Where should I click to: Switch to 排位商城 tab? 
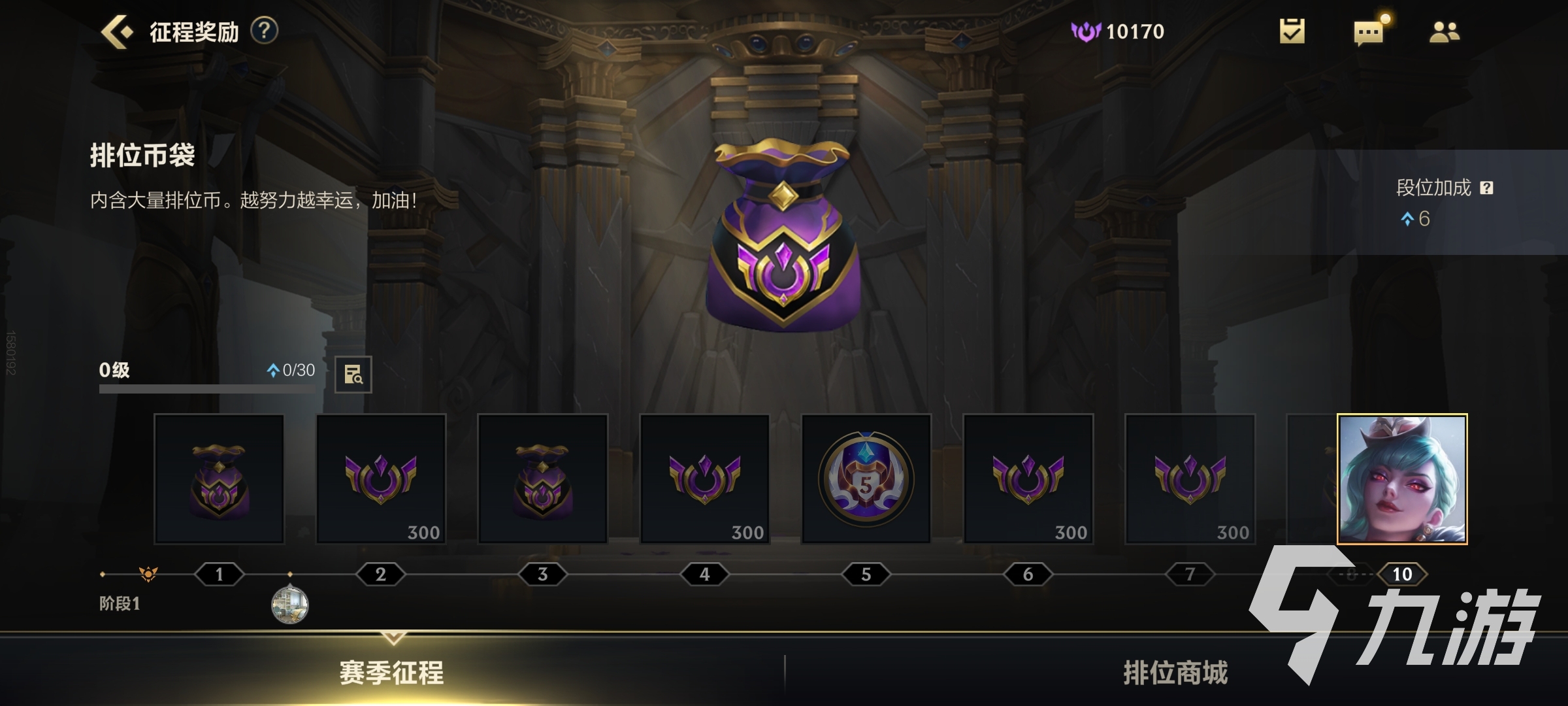point(1175,673)
